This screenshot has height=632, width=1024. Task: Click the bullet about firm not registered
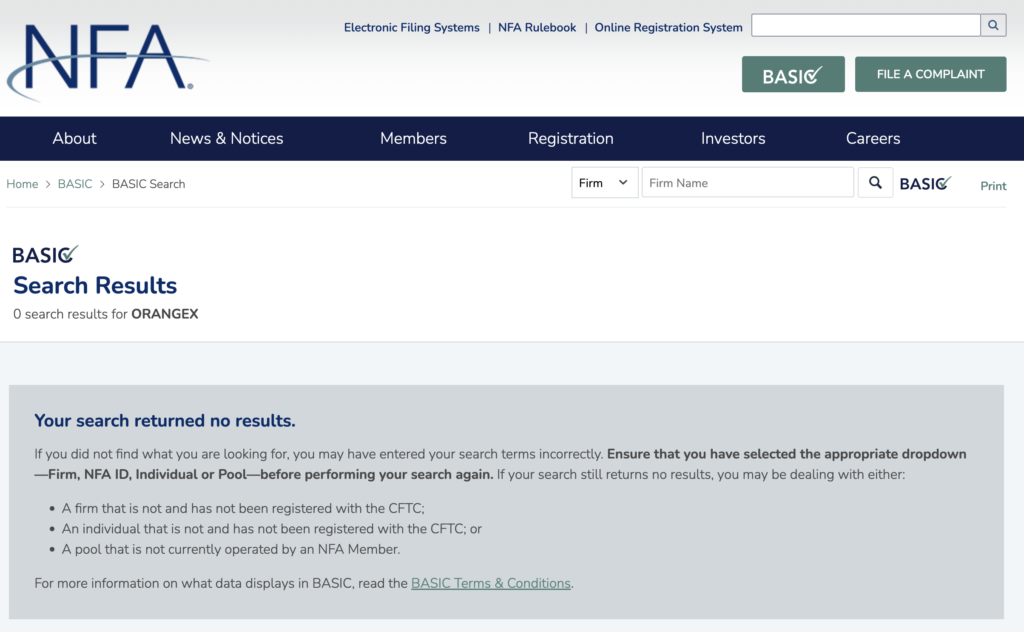243,508
